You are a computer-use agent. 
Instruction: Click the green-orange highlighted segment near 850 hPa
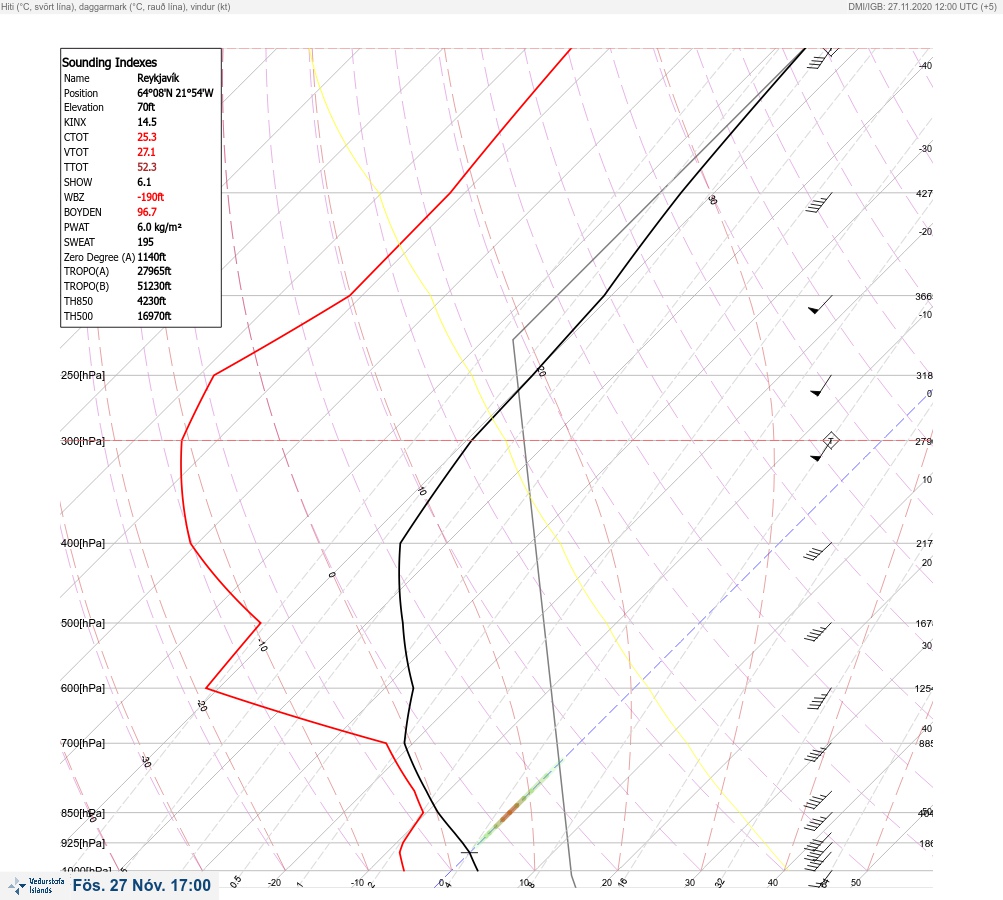[x=510, y=813]
